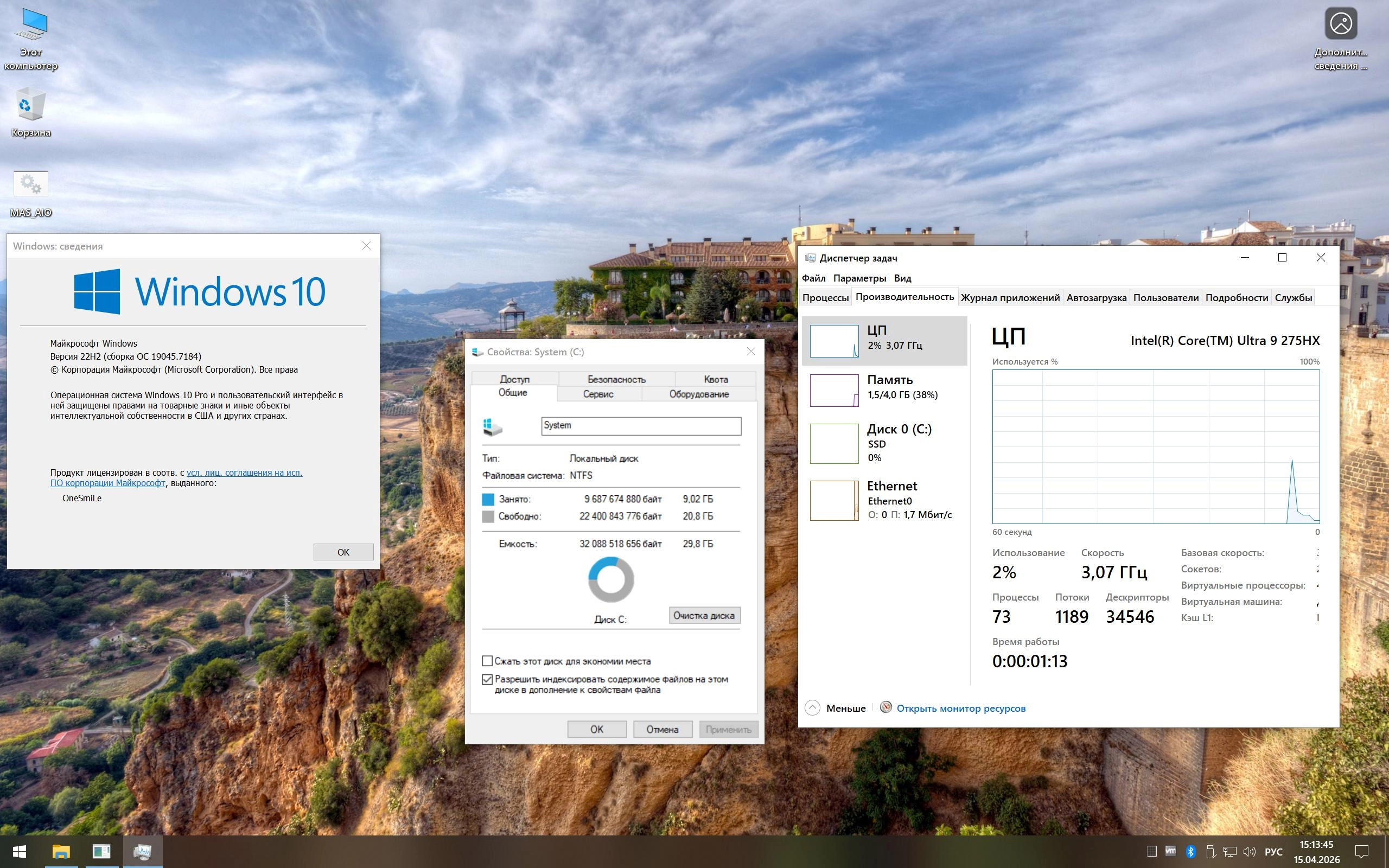1389x868 pixels.
Task: Open the notification center icon
Action: (1361, 851)
